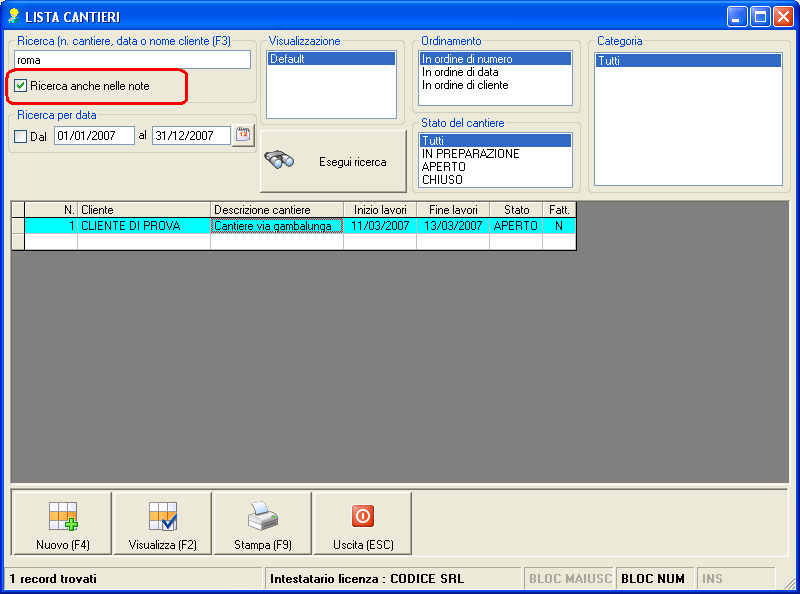Click the Uscita (ESC) button
The height and width of the screenshot is (594, 800).
(363, 523)
